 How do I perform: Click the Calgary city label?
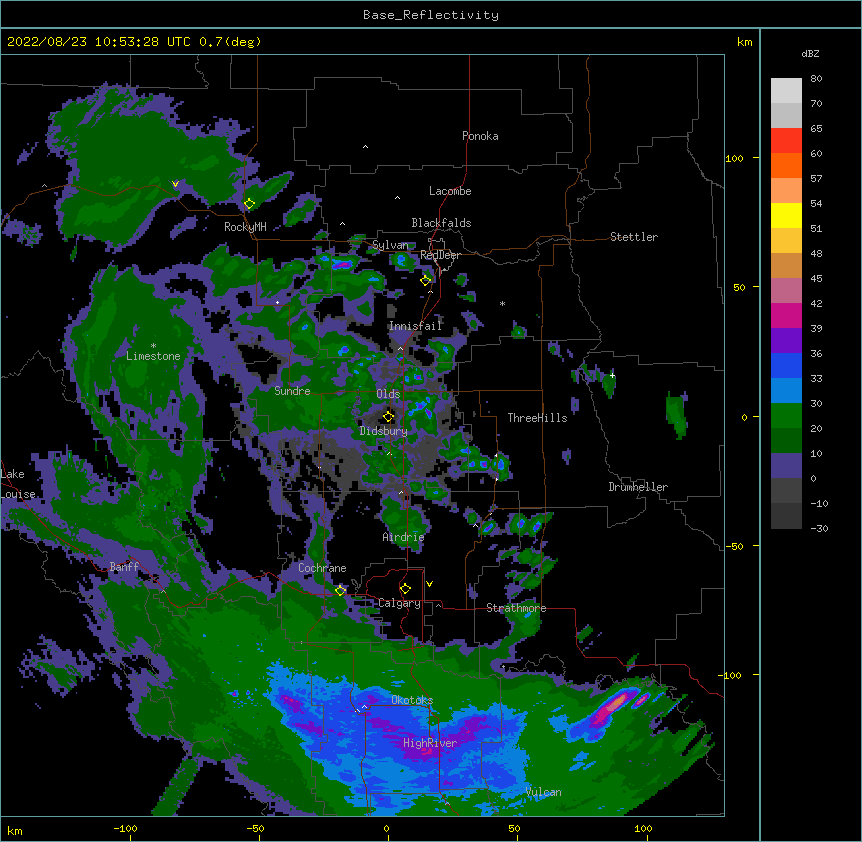399,603
